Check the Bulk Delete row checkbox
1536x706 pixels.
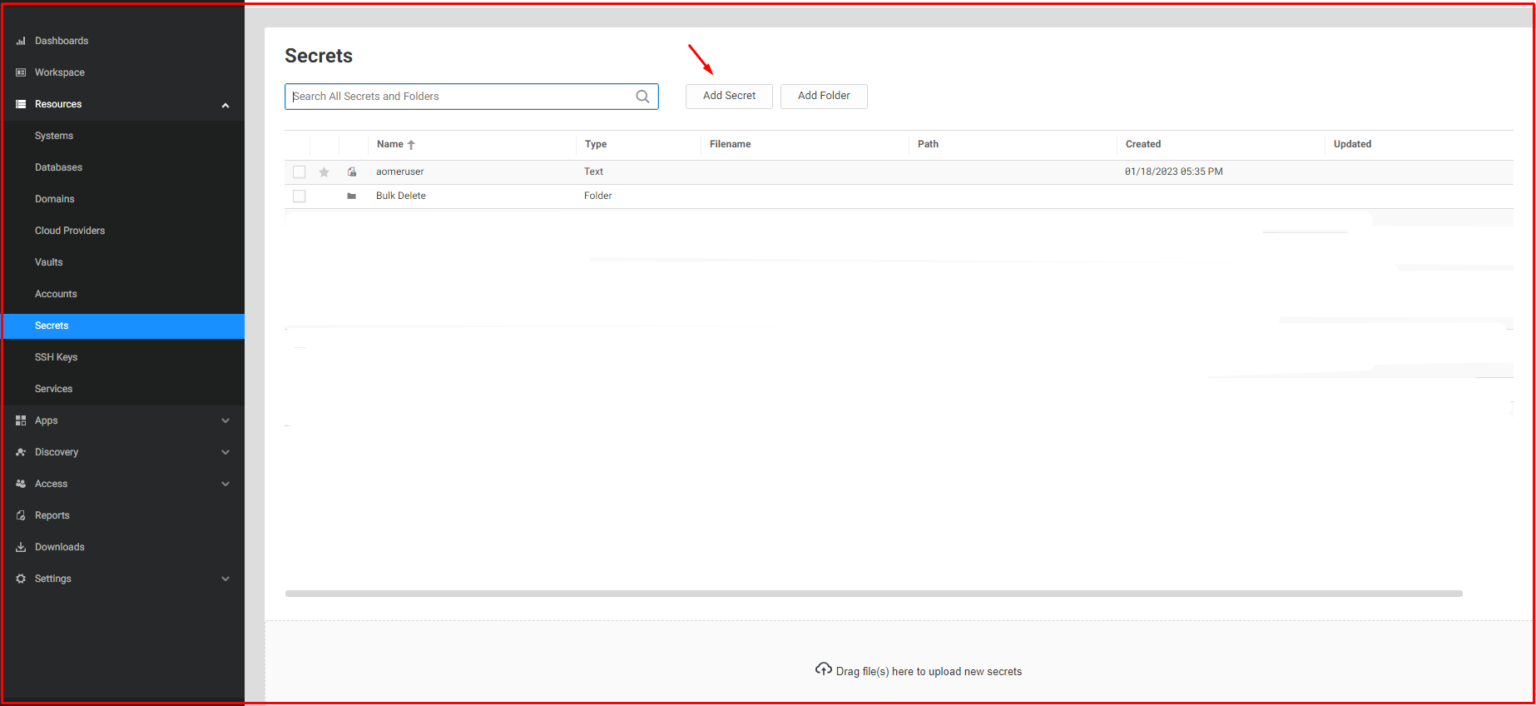click(x=298, y=195)
